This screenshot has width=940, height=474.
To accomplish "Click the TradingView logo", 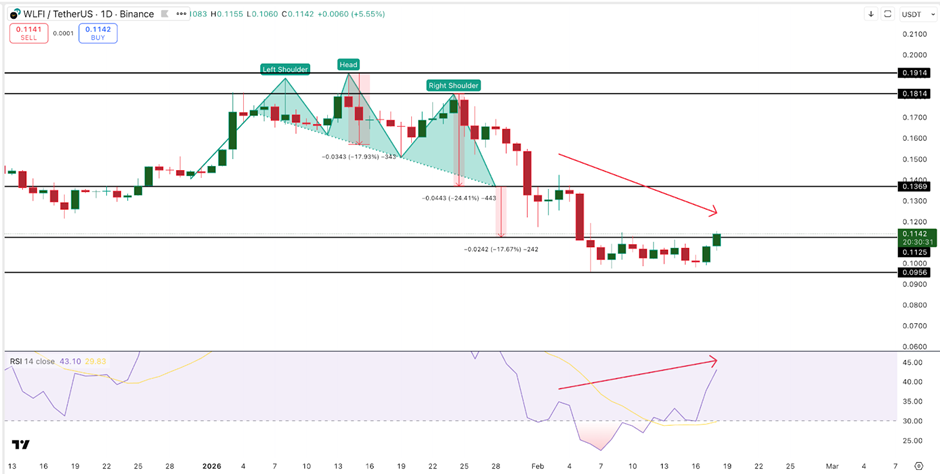I will coord(21,445).
